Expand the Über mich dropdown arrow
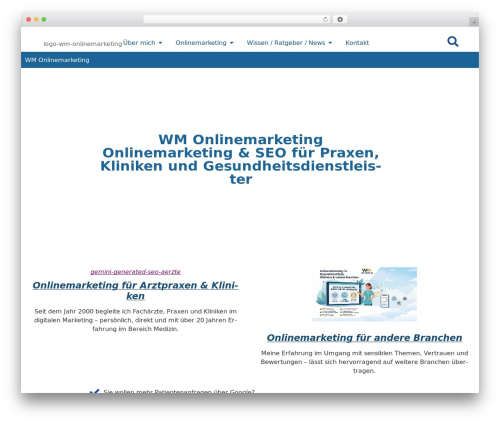 point(160,43)
